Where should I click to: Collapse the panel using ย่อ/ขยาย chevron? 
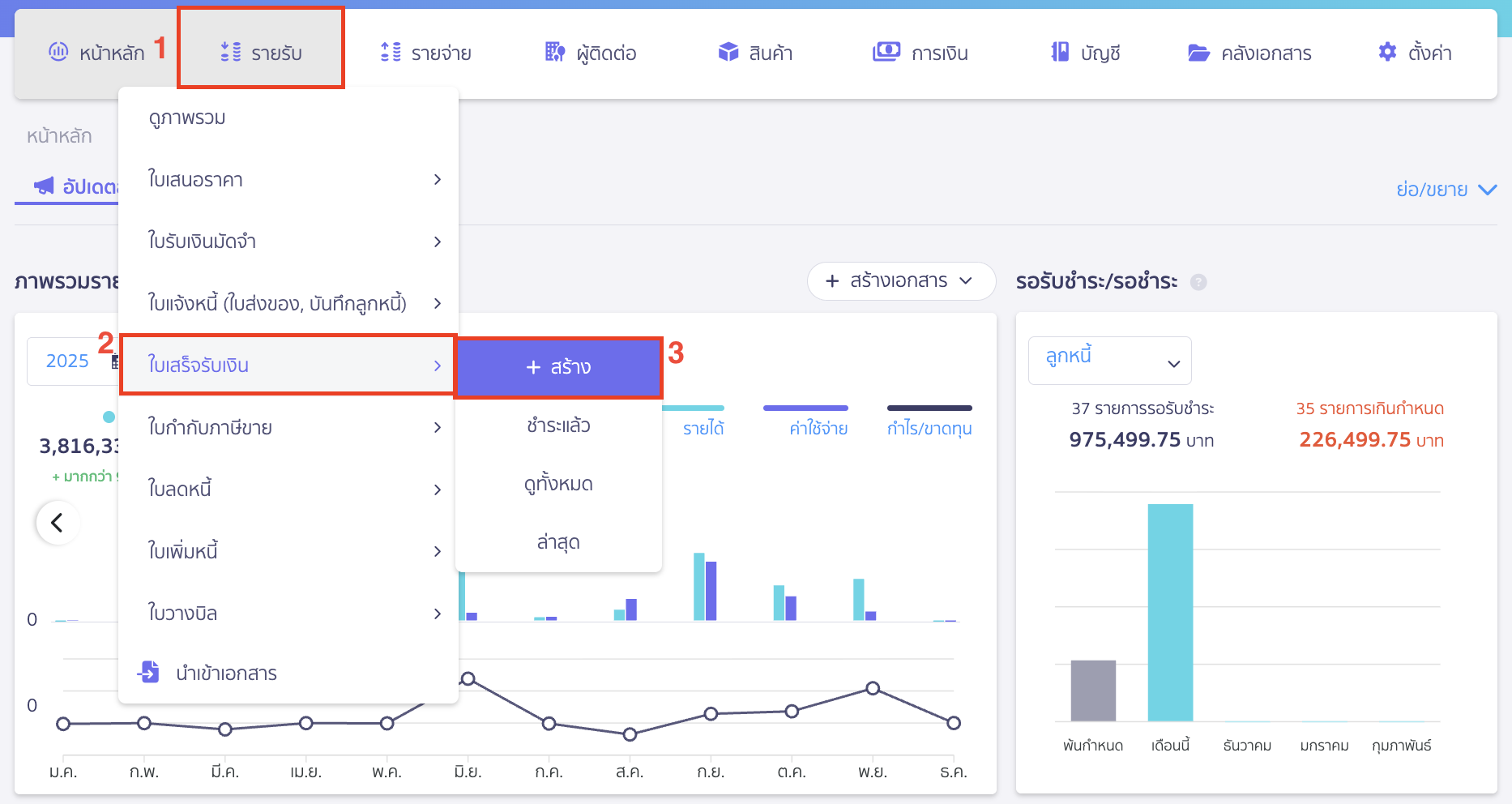pyautogui.click(x=1489, y=190)
